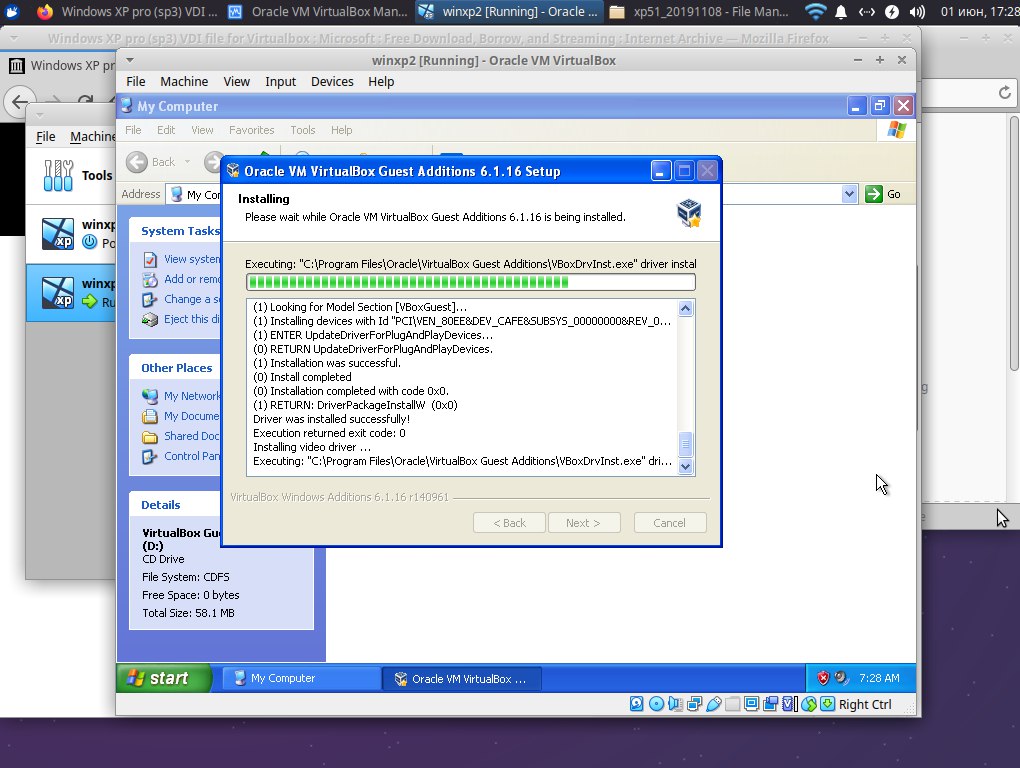1020x768 pixels.
Task: Open the Tools menu in My Computer
Action: pos(302,130)
